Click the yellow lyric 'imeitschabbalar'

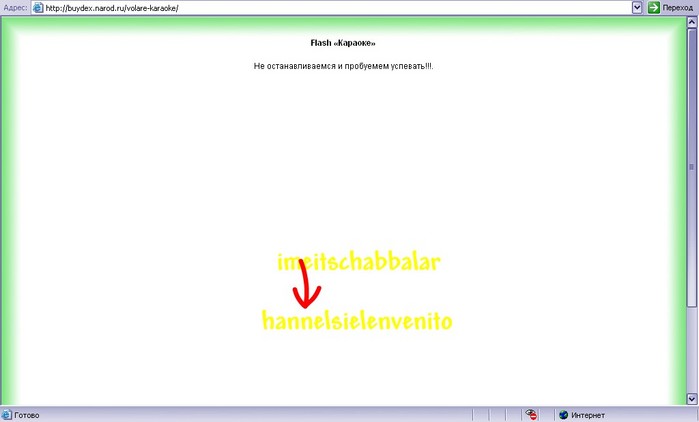(359, 262)
